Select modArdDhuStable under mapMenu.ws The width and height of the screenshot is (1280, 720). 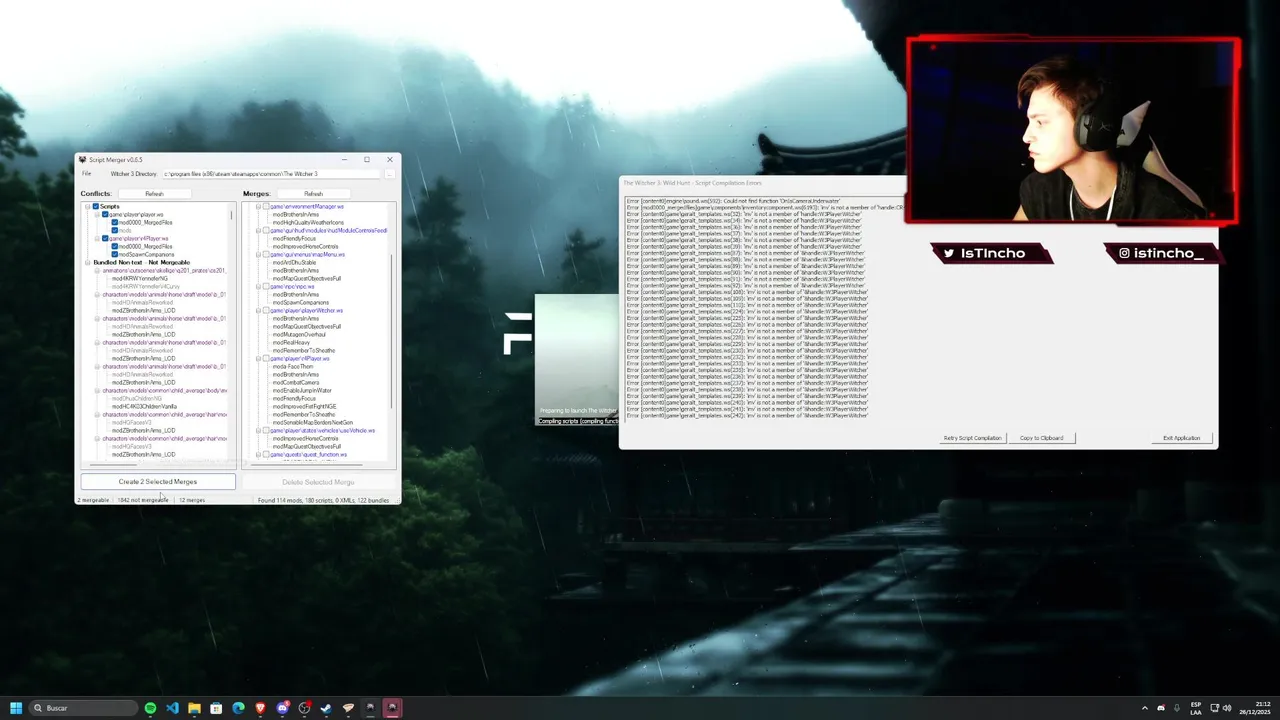click(294, 262)
